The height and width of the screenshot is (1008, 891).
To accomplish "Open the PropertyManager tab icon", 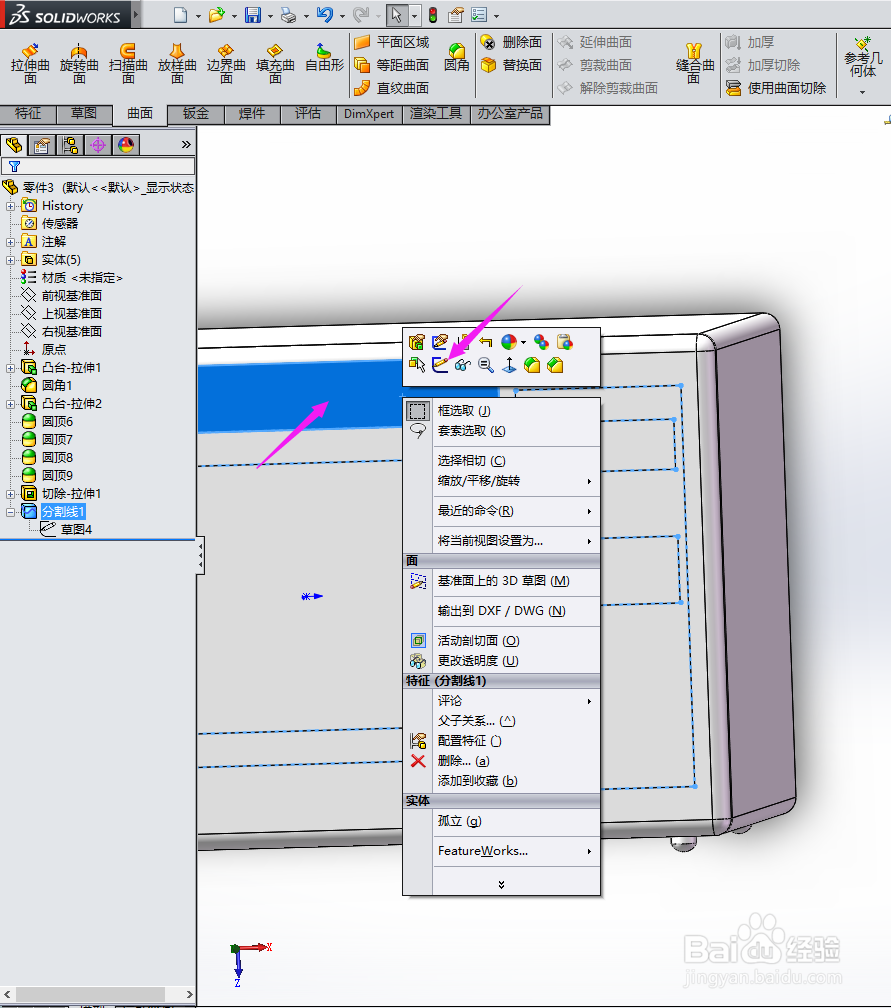I will click(42, 145).
